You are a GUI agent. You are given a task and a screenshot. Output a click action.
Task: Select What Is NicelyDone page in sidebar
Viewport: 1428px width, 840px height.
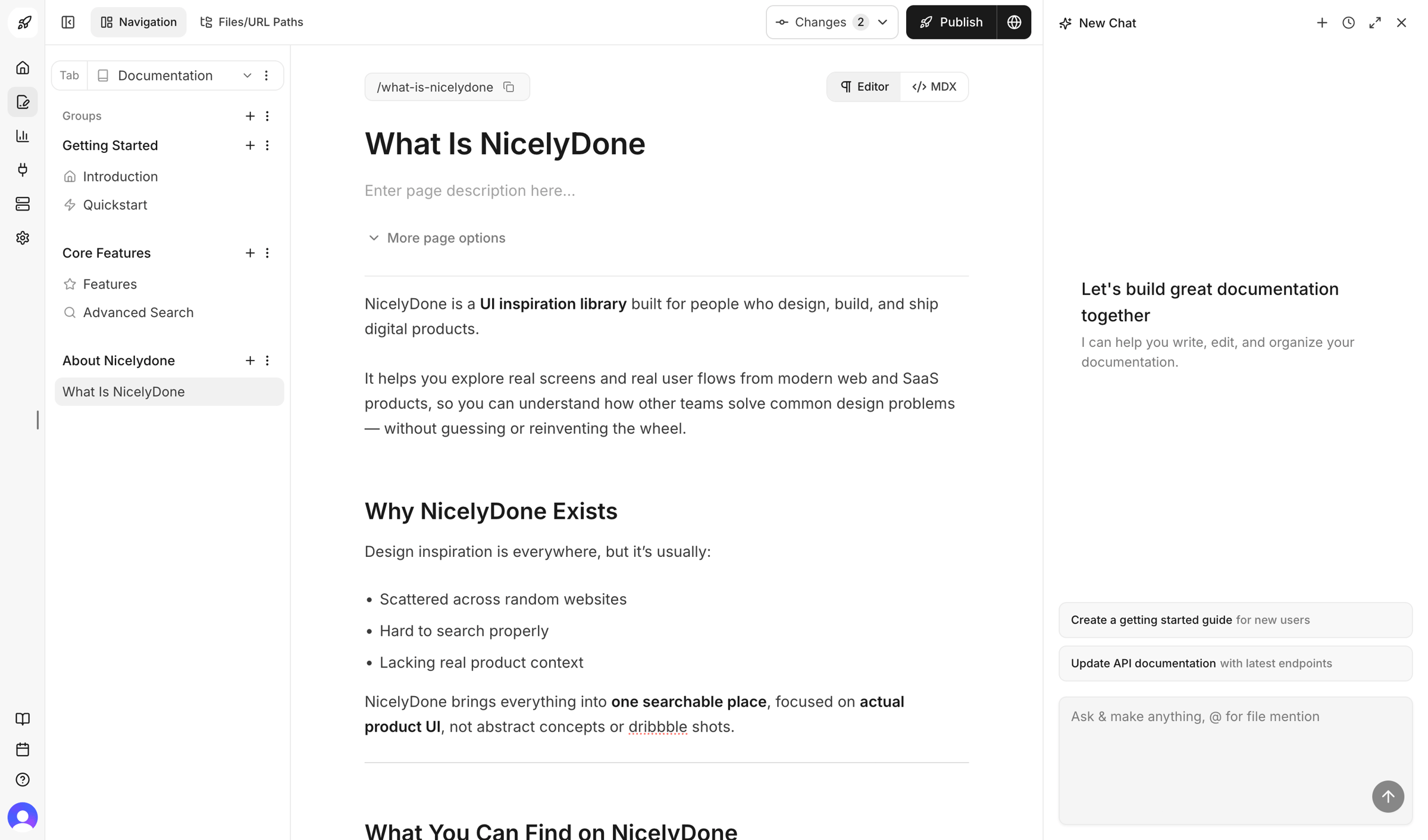[169, 391]
